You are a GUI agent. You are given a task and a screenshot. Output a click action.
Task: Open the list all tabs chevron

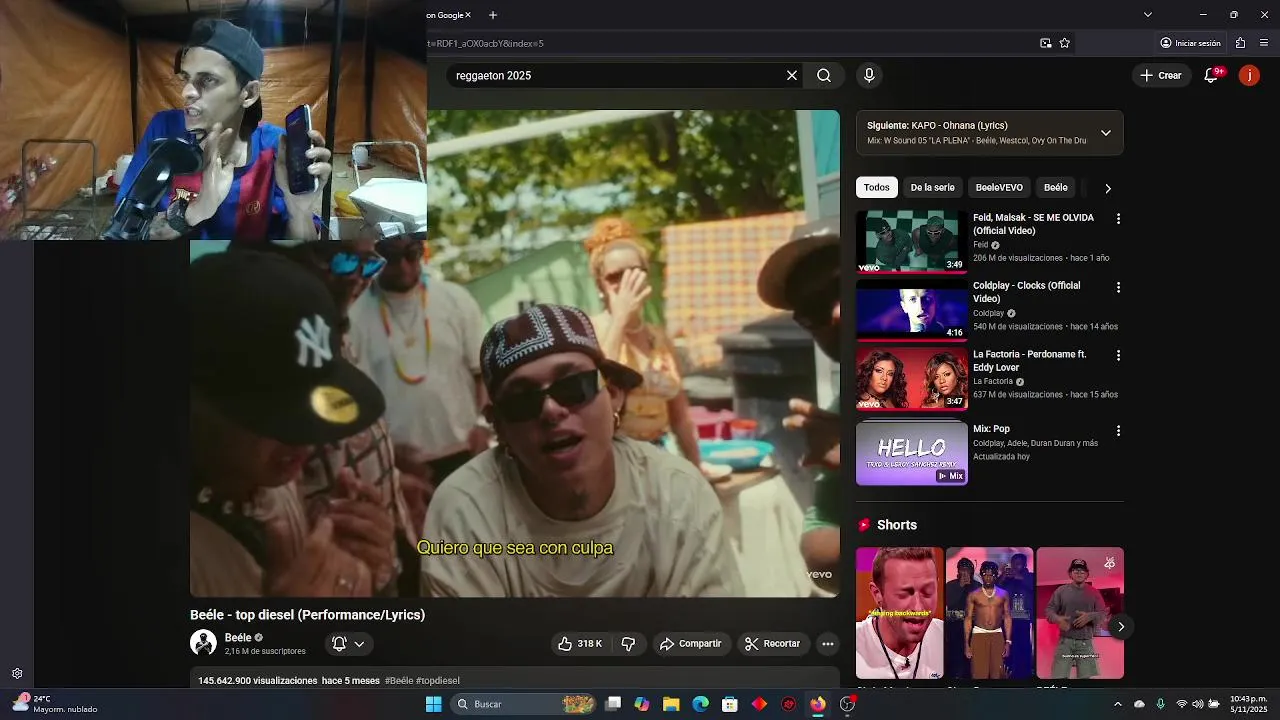click(x=1147, y=15)
